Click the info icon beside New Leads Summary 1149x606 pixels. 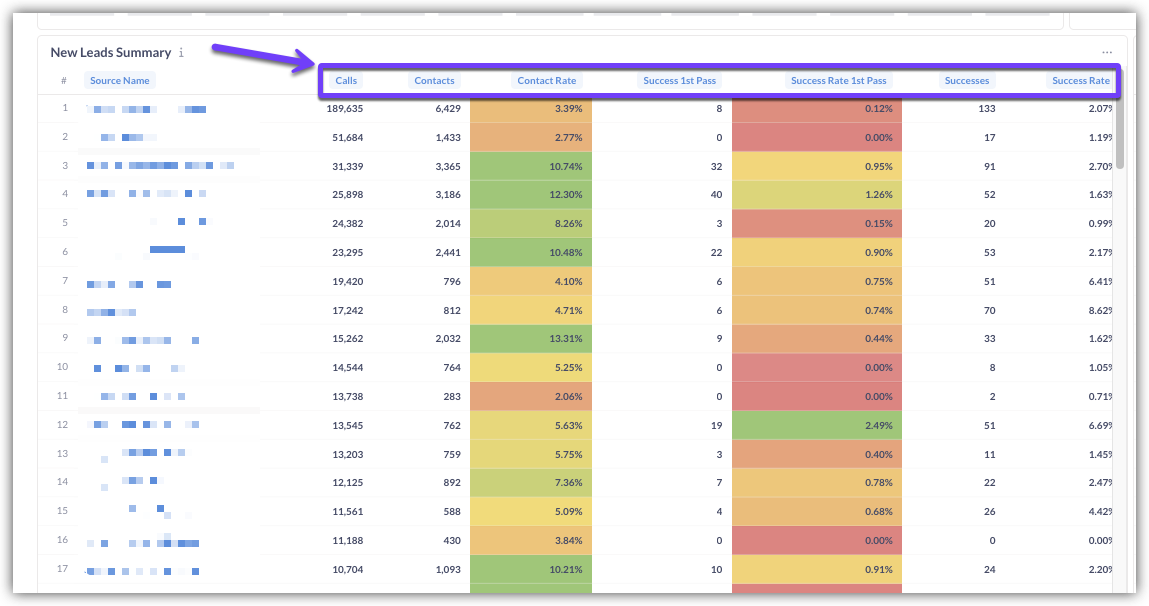click(181, 53)
